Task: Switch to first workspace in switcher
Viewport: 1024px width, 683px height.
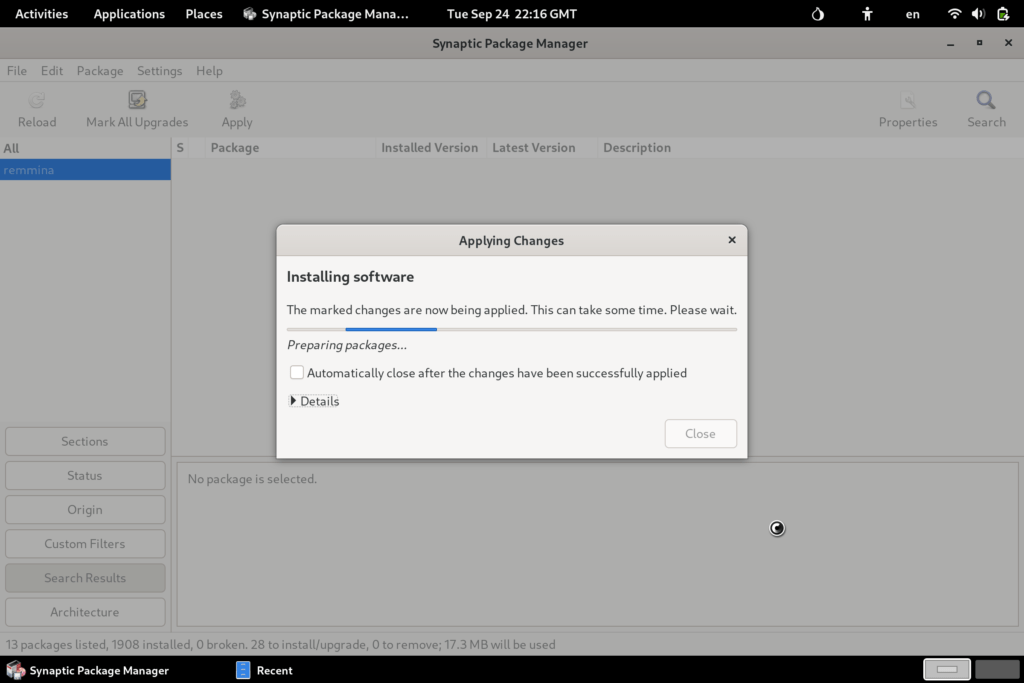Action: point(947,669)
